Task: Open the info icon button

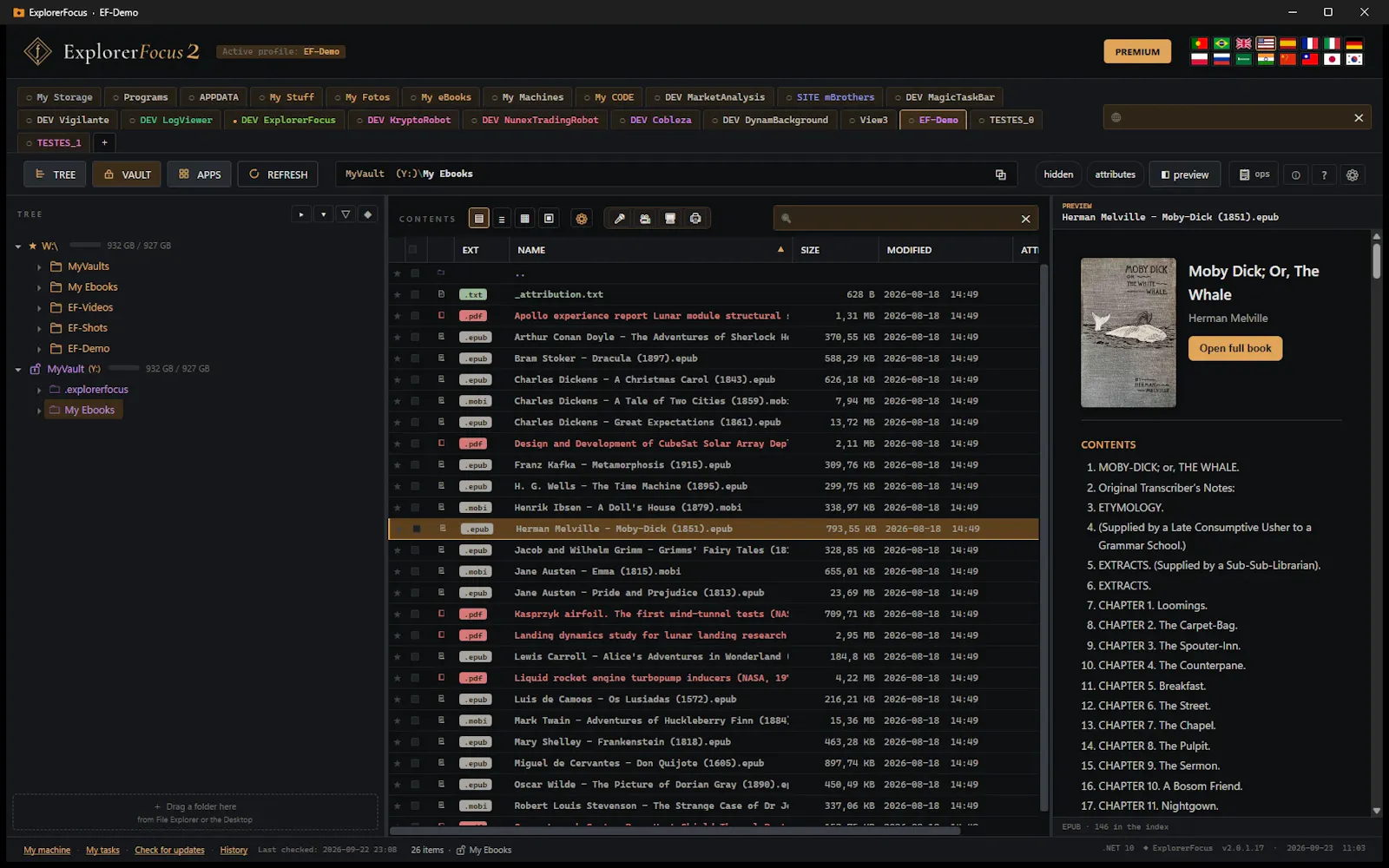Action: 1296,174
